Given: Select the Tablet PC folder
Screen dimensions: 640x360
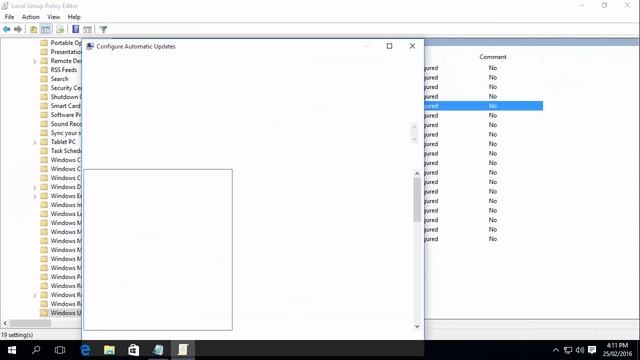Looking at the screenshot, I should click(58, 142).
